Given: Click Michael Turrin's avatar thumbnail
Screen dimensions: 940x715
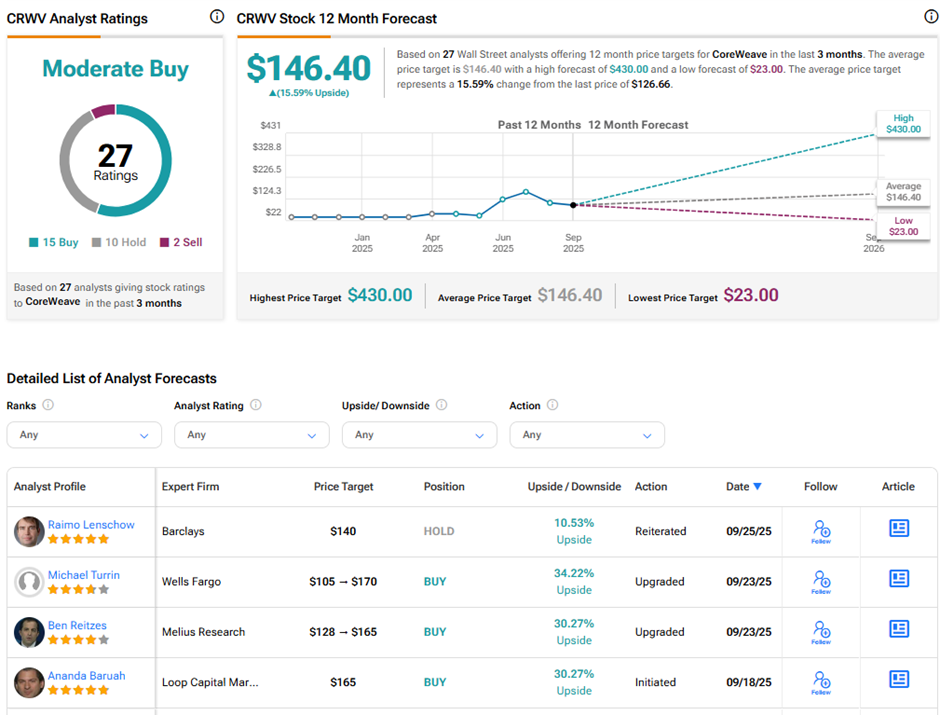Looking at the screenshot, I should pos(29,582).
